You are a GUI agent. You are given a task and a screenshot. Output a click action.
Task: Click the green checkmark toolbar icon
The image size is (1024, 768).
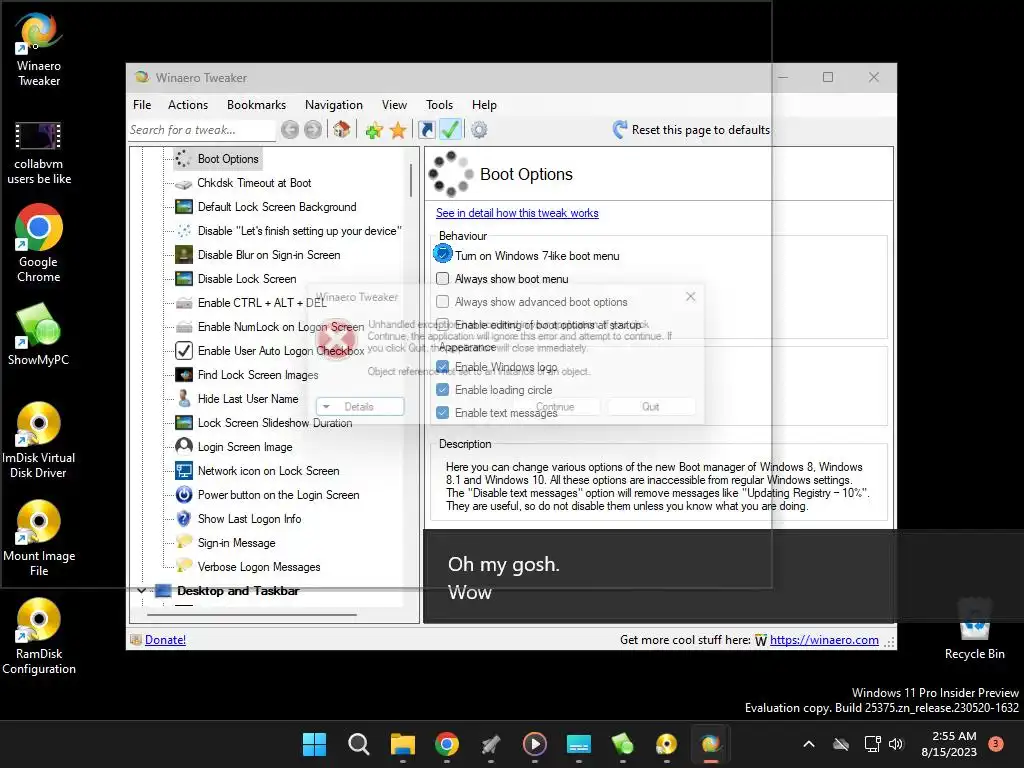[x=450, y=129]
